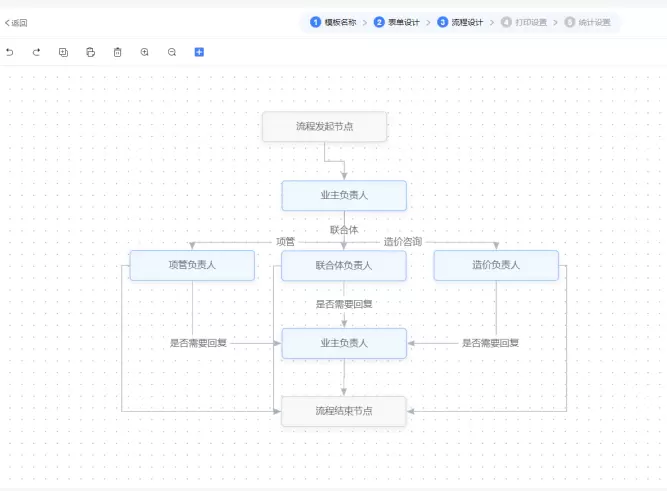
Task: Open step 1 模板名称
Action: [x=334, y=22]
